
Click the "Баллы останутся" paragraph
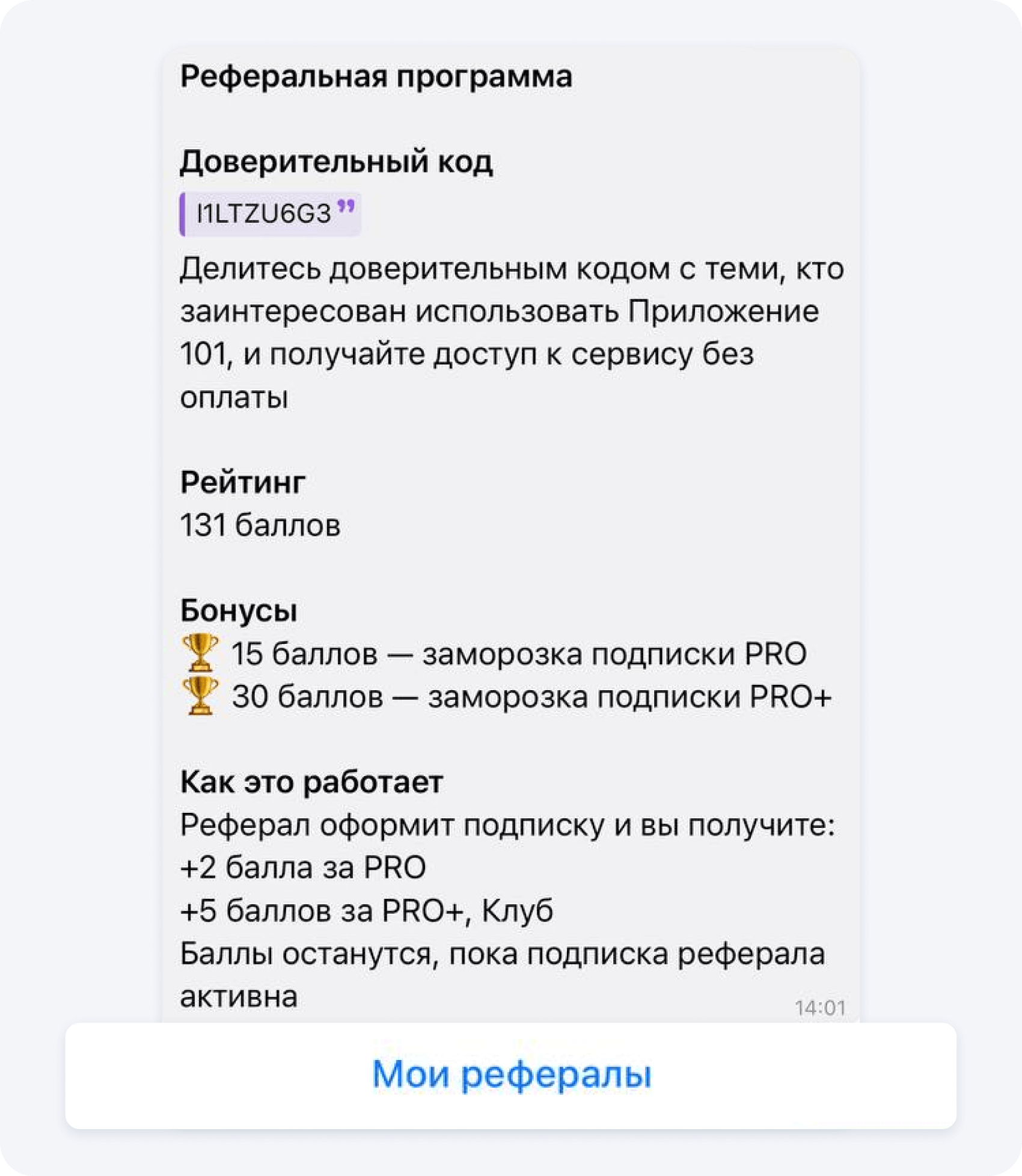click(502, 974)
